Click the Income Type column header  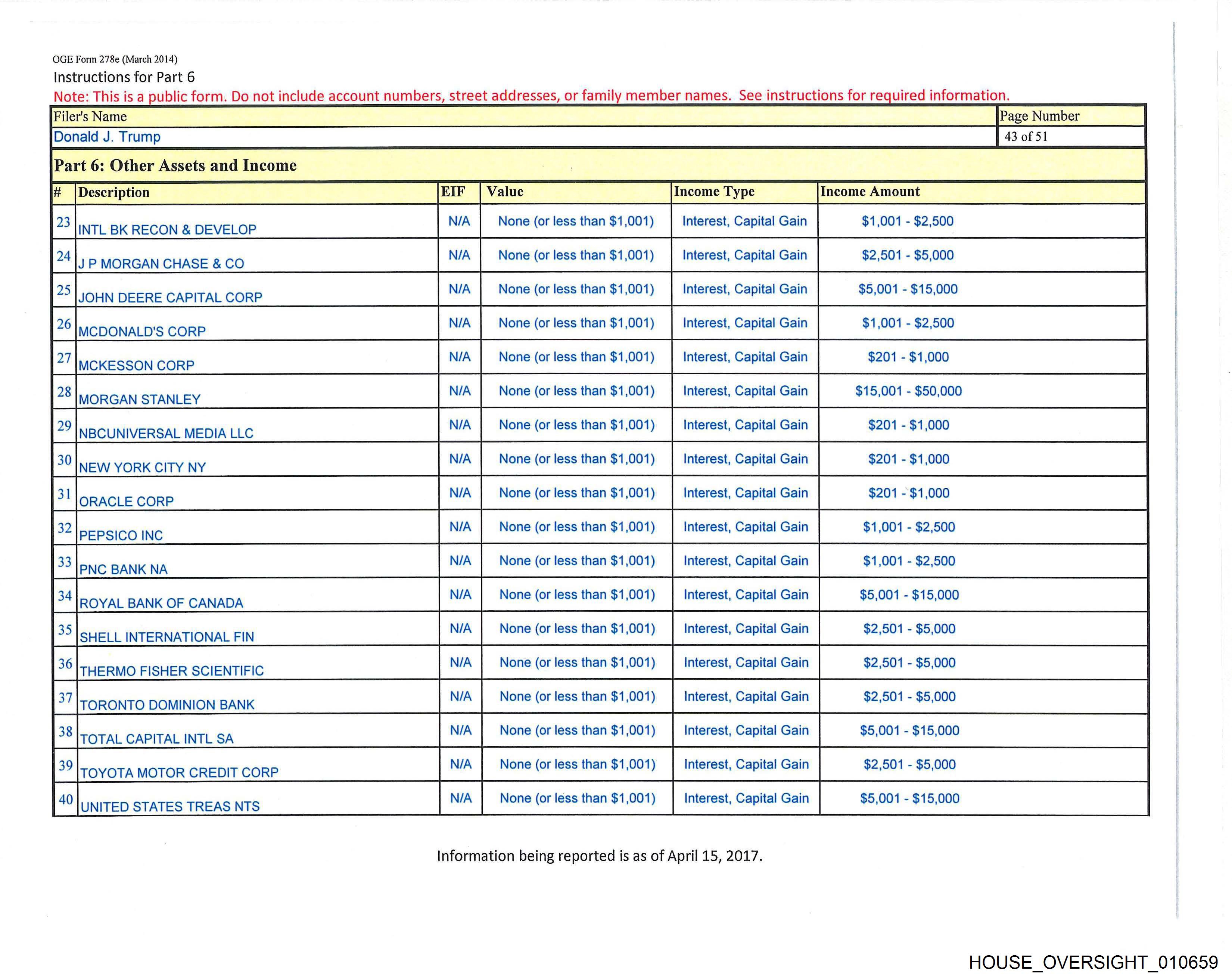pos(714,192)
